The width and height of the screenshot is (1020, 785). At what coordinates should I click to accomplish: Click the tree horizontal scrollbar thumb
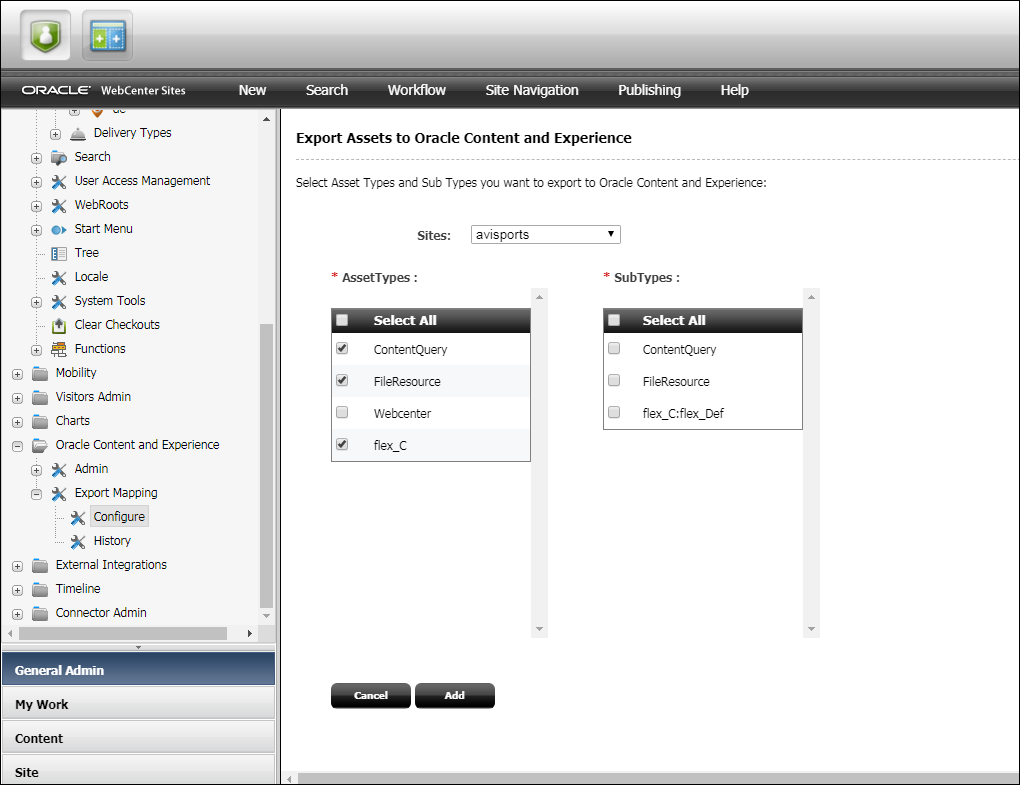[x=123, y=633]
